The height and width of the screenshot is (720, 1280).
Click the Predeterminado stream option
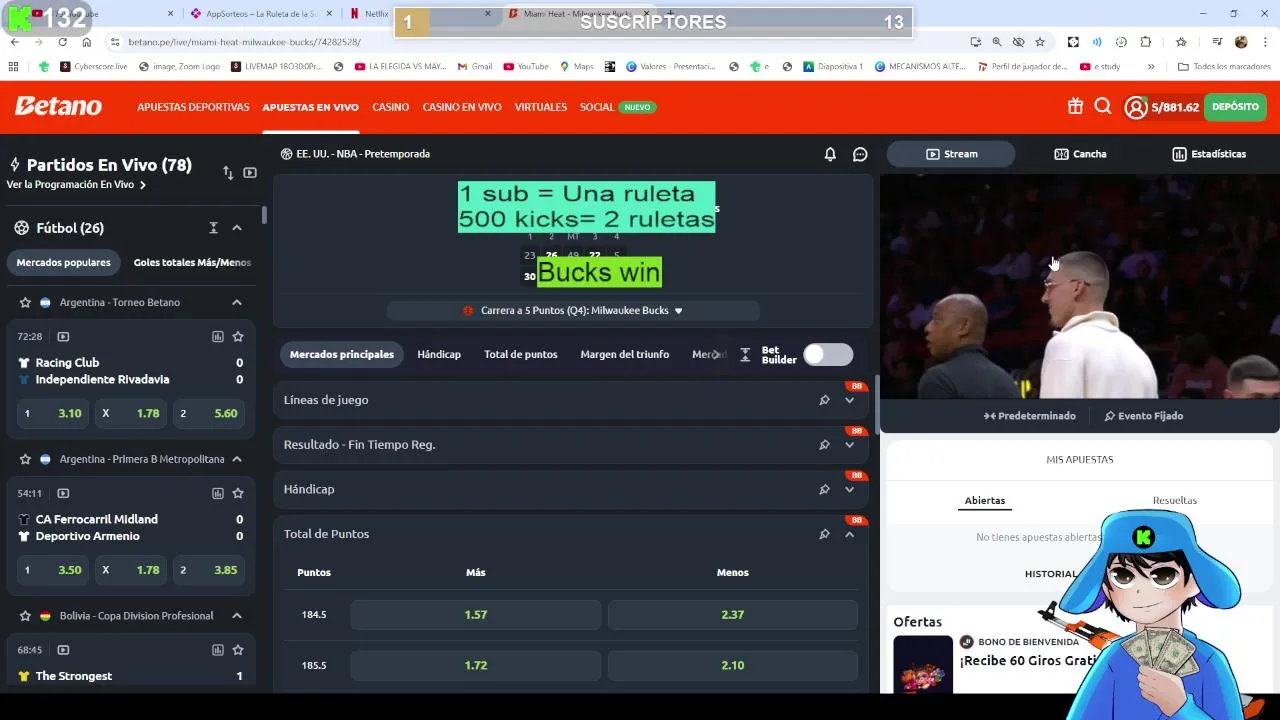1029,416
